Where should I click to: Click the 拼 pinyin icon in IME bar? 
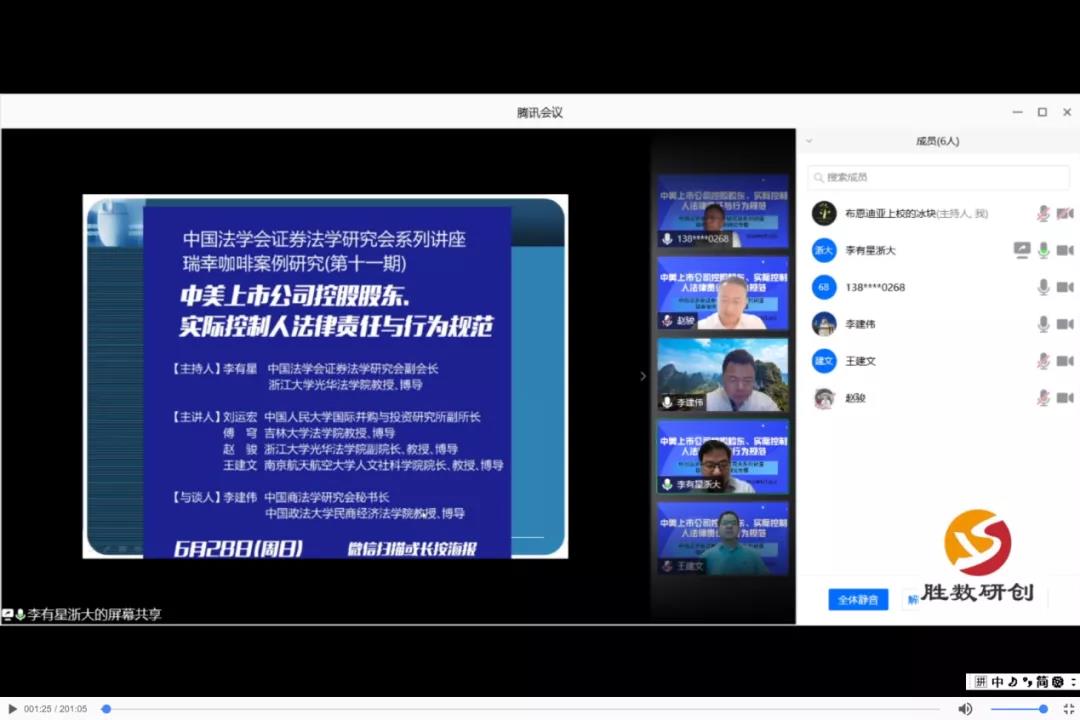click(981, 682)
